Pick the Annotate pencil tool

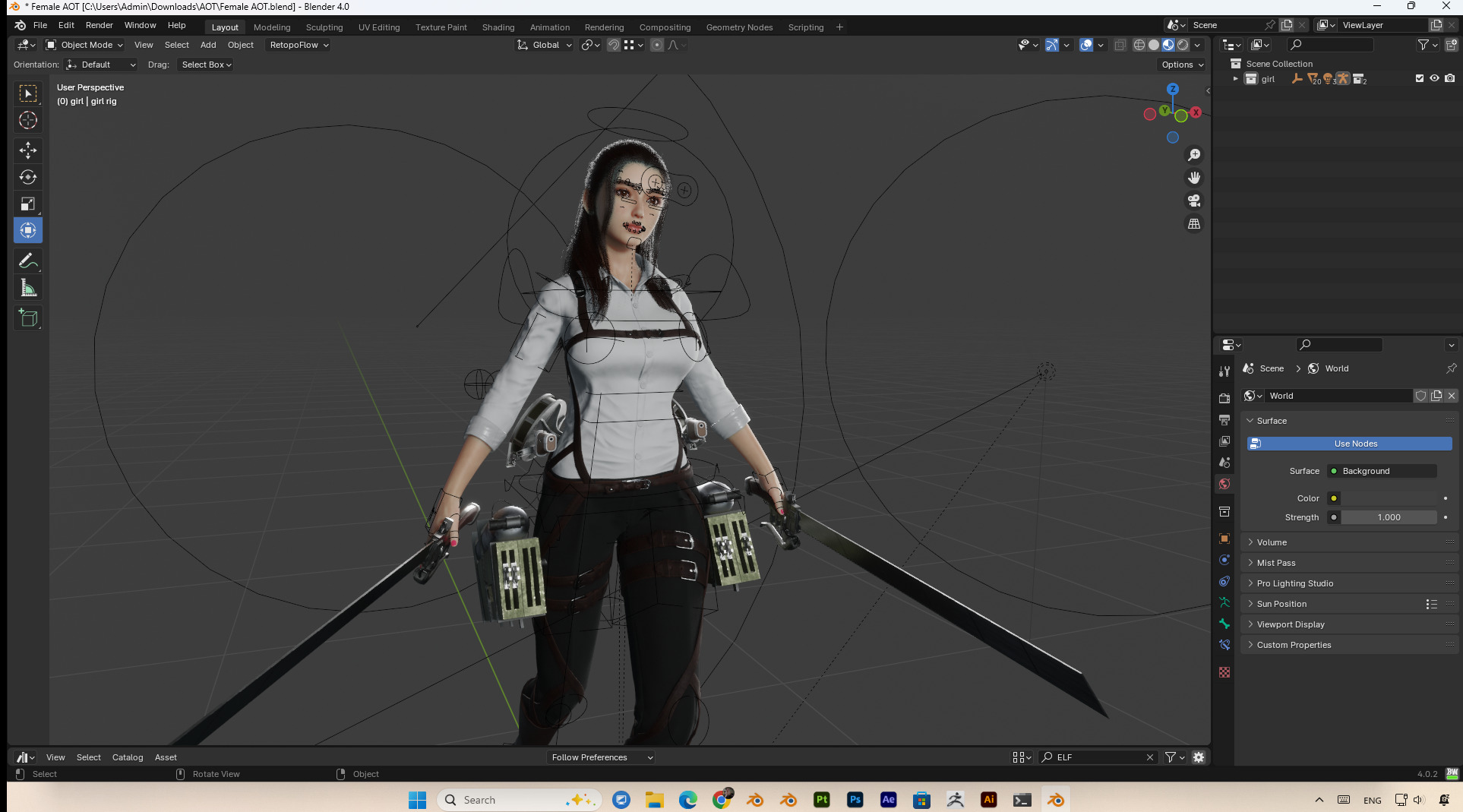pyautogui.click(x=28, y=261)
